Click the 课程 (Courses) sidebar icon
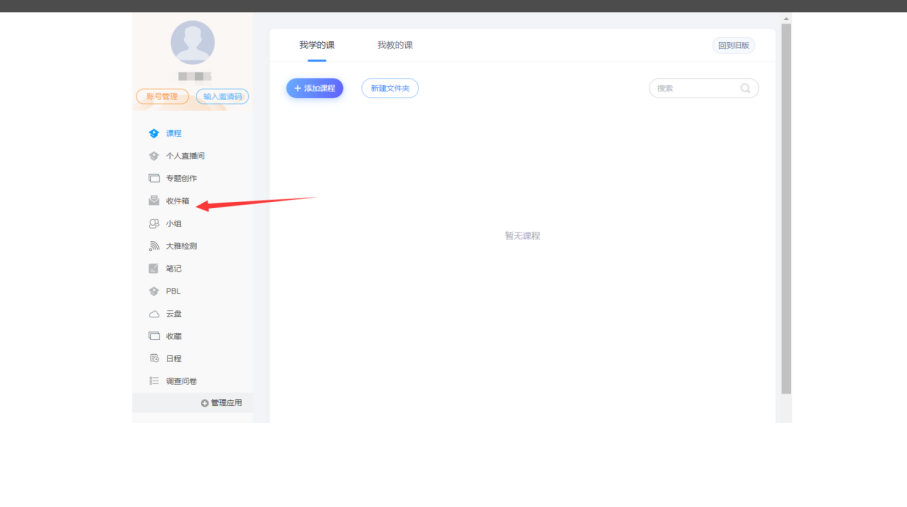This screenshot has width=907, height=507. click(154, 133)
